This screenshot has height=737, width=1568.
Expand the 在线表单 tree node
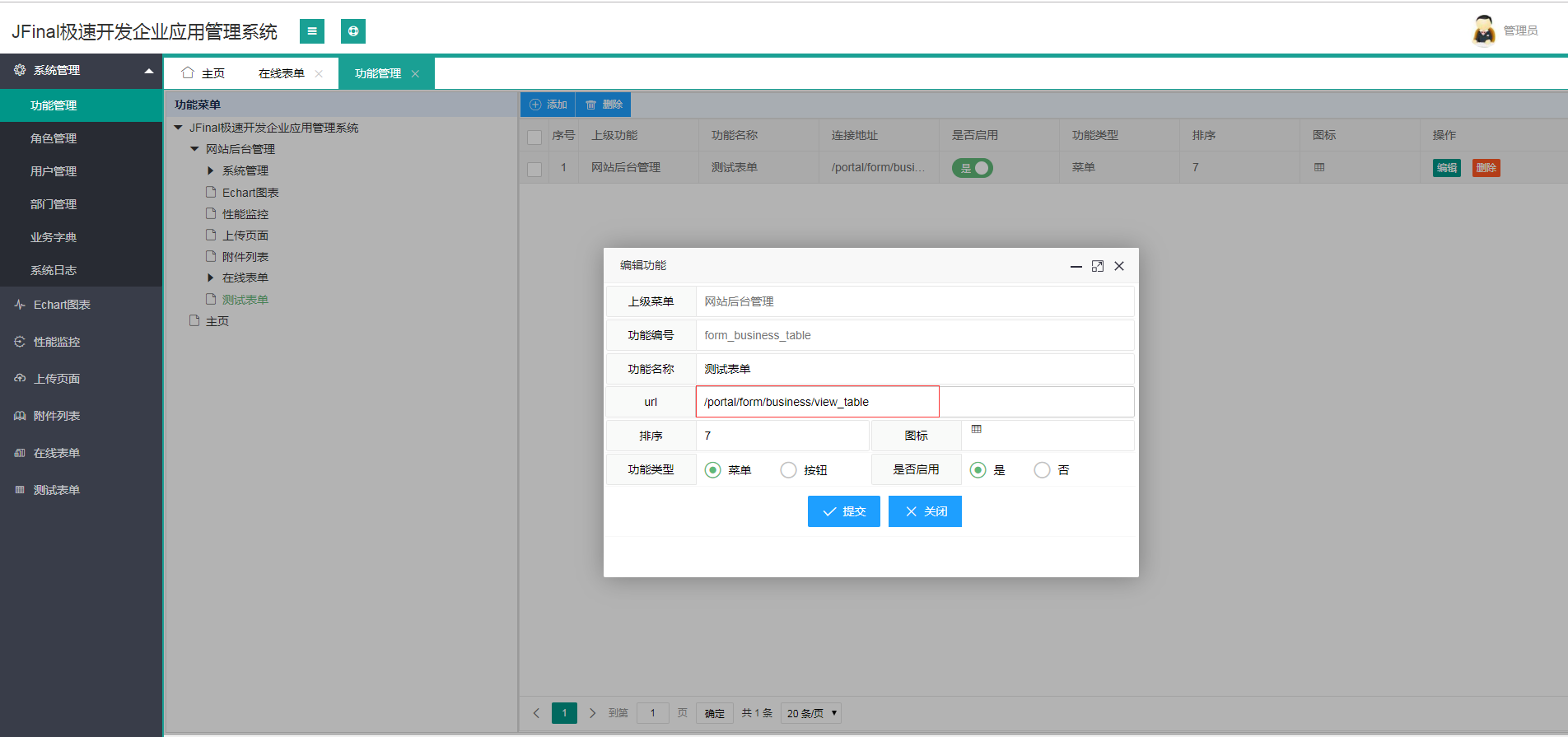(210, 278)
